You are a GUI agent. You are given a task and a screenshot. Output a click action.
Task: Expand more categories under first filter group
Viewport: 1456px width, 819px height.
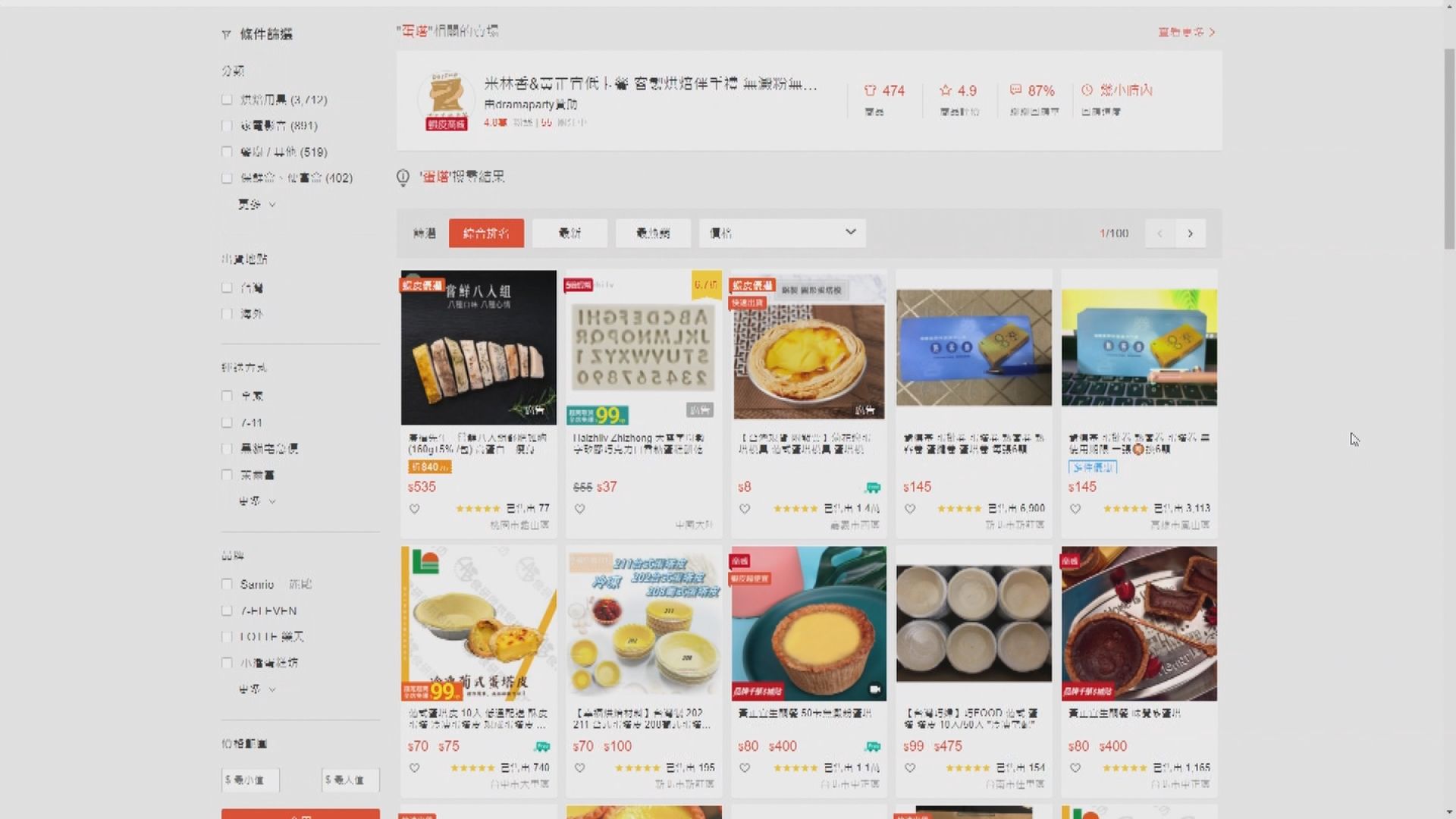click(256, 204)
